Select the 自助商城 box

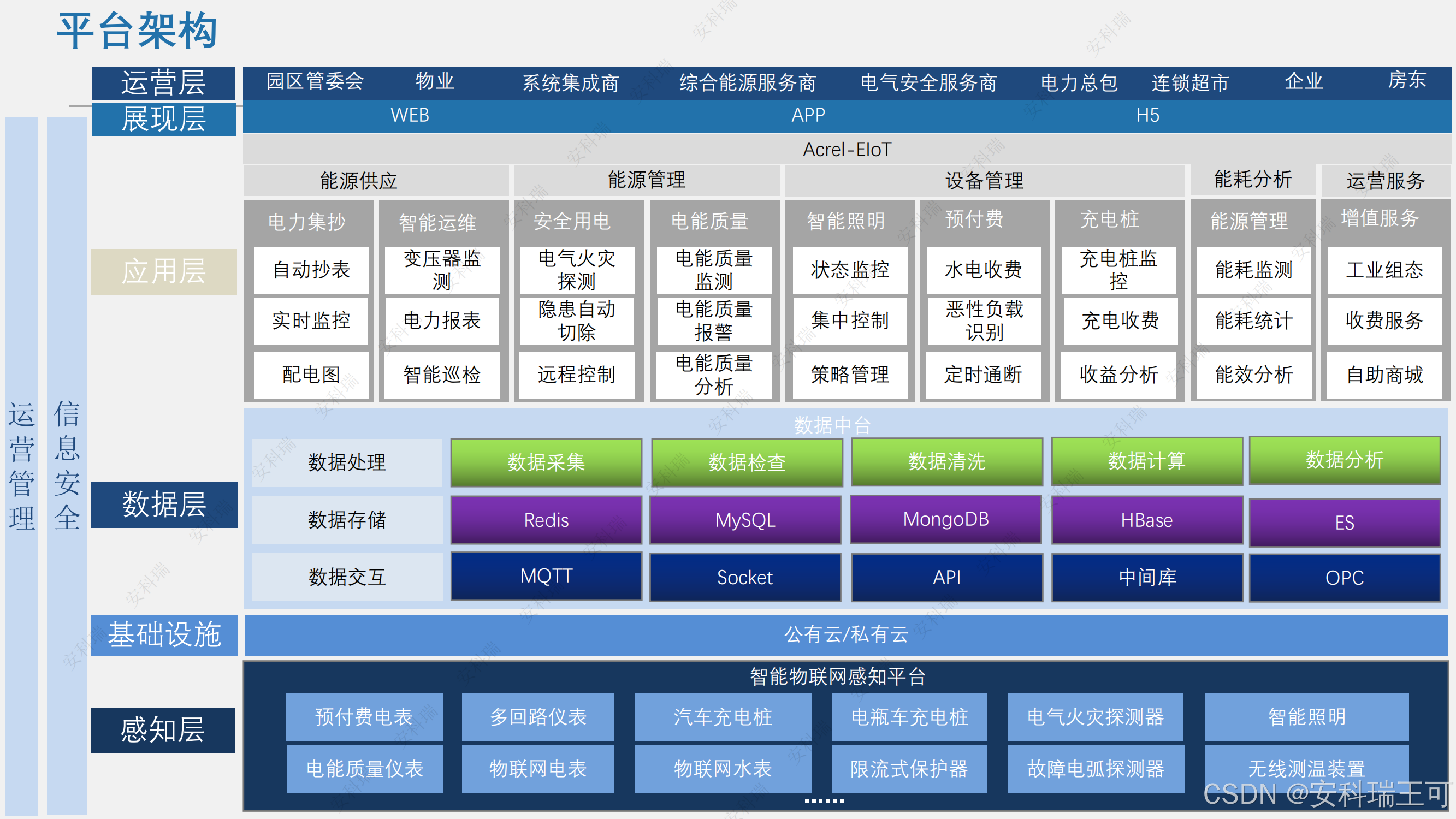(x=1384, y=374)
